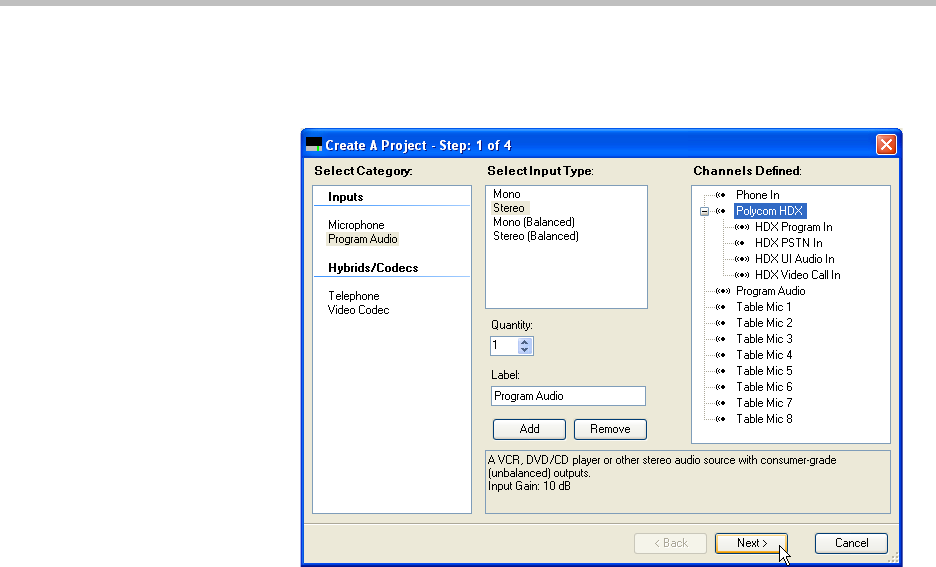Select Telephone category
Screen dimensions: 936x567
click(354, 296)
